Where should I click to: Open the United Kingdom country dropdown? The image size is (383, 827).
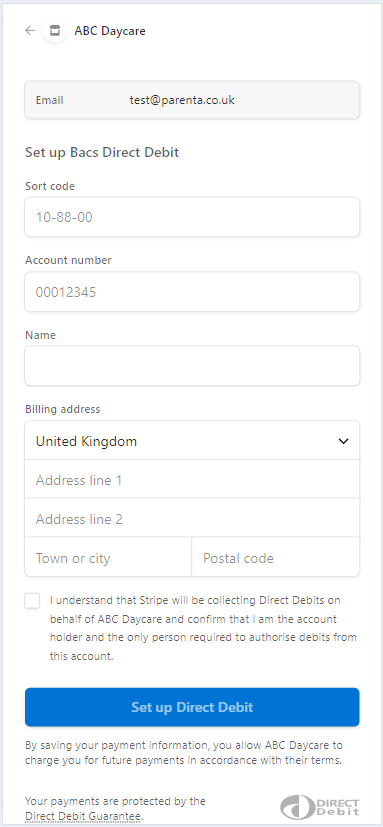(x=192, y=440)
